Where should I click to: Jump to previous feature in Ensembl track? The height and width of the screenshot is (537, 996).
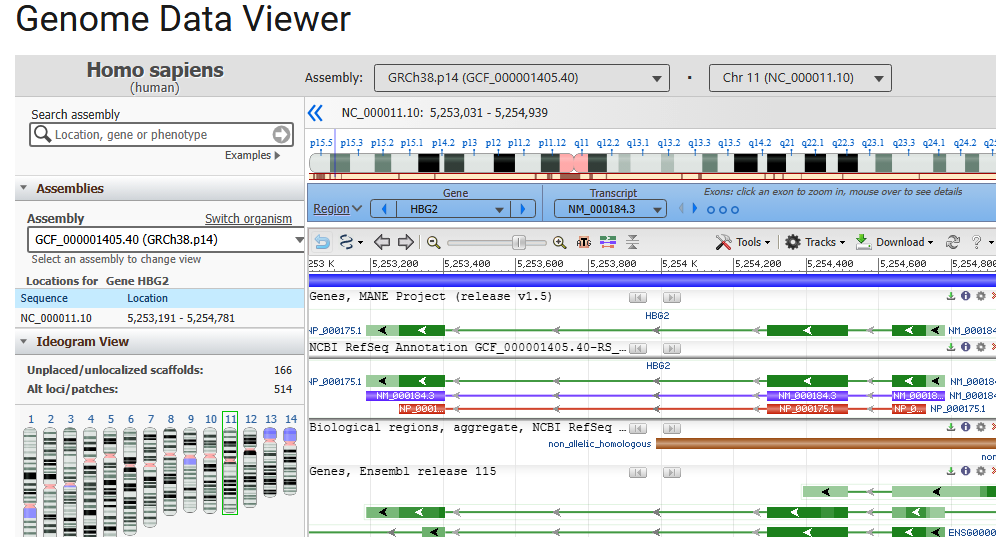(x=638, y=472)
